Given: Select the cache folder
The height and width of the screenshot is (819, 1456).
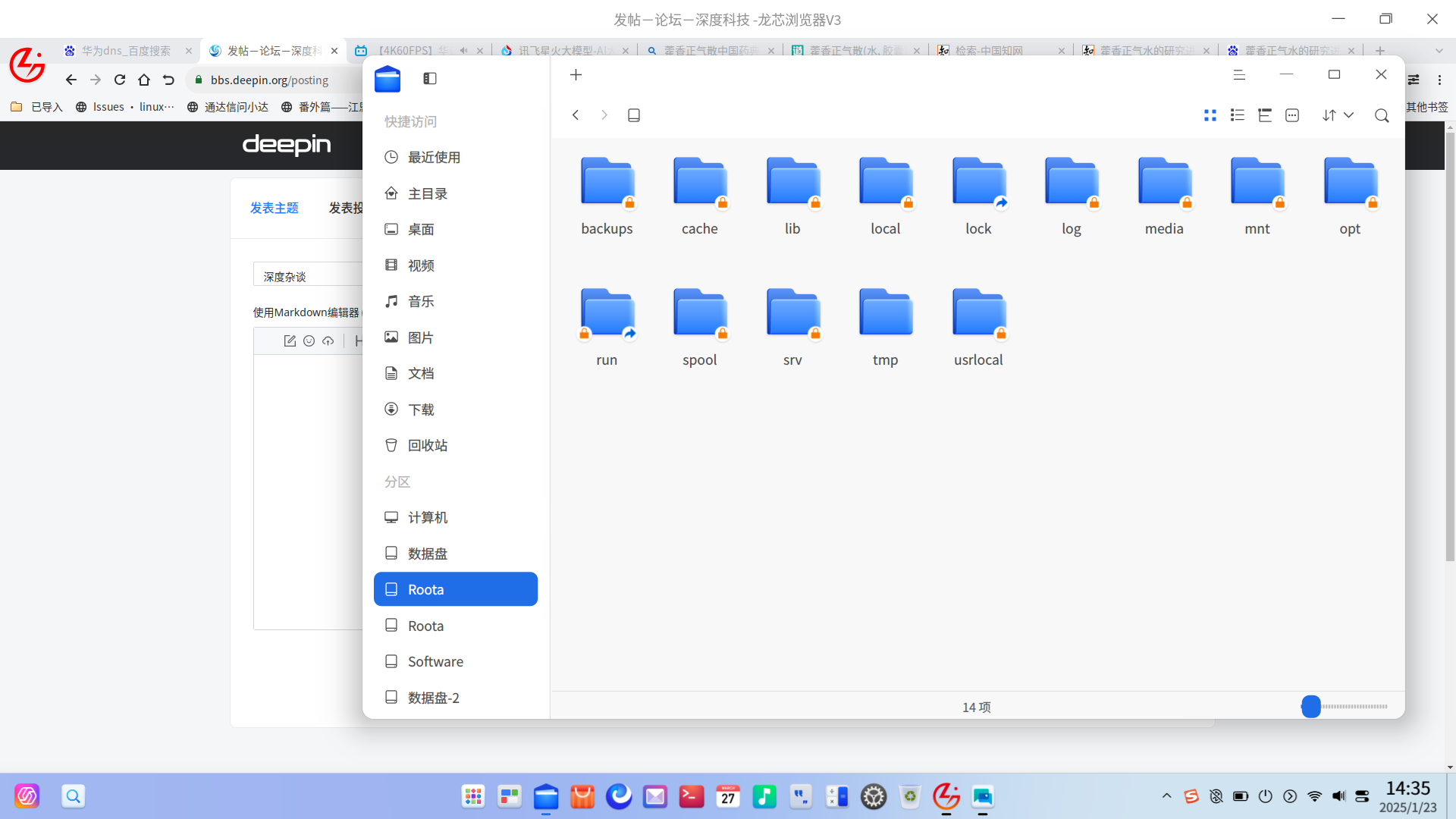Looking at the screenshot, I should [700, 196].
